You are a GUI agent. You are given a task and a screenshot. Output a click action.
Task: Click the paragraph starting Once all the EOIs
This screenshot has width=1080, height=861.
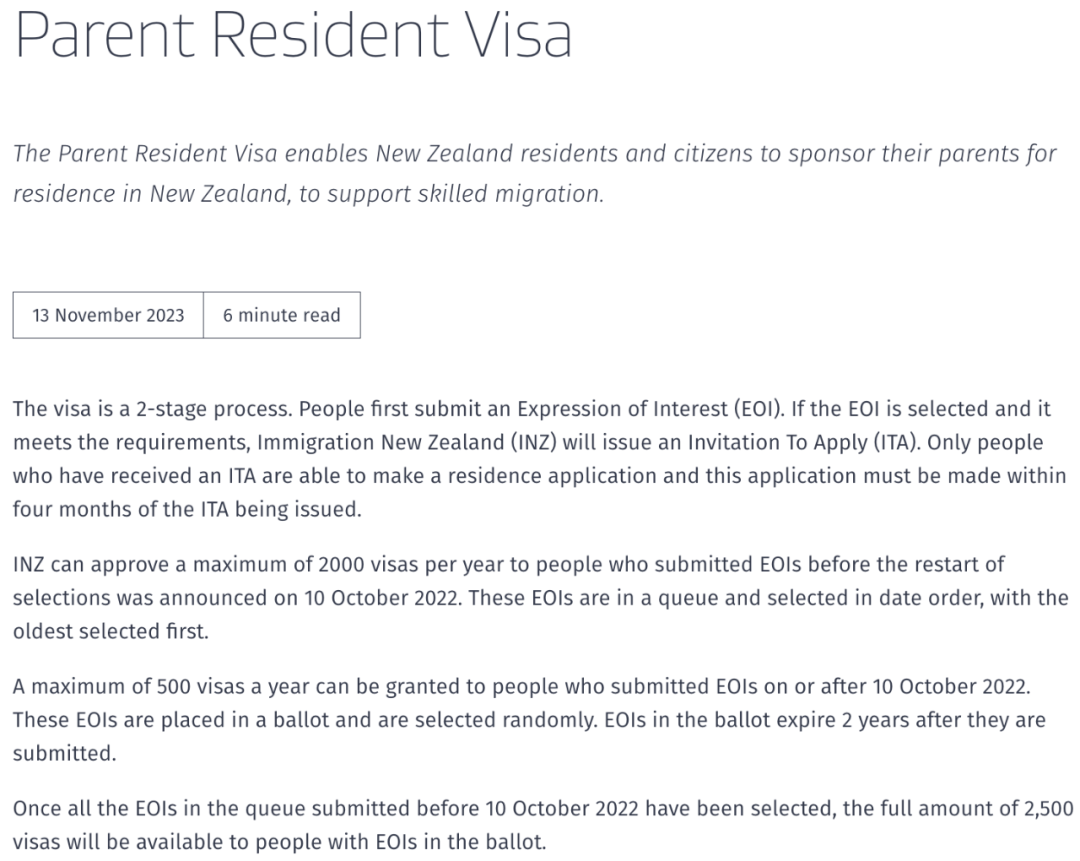click(543, 825)
